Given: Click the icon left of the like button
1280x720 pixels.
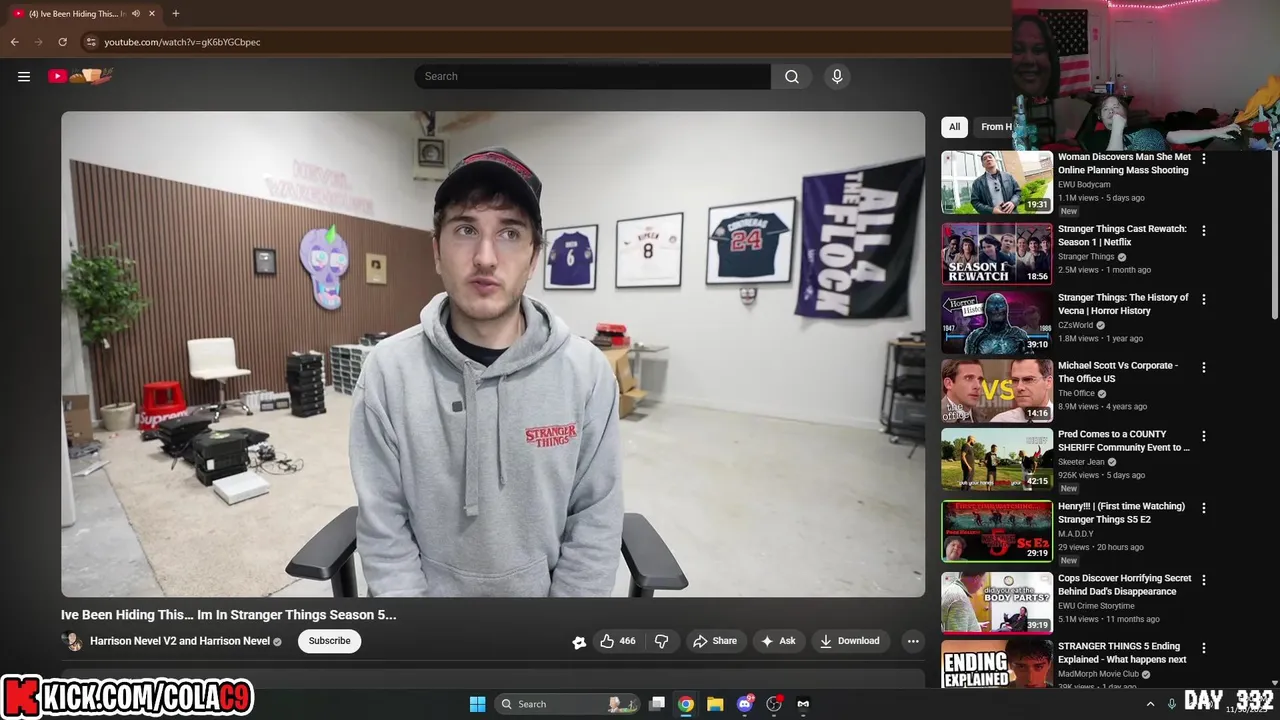Looking at the screenshot, I should point(578,642).
